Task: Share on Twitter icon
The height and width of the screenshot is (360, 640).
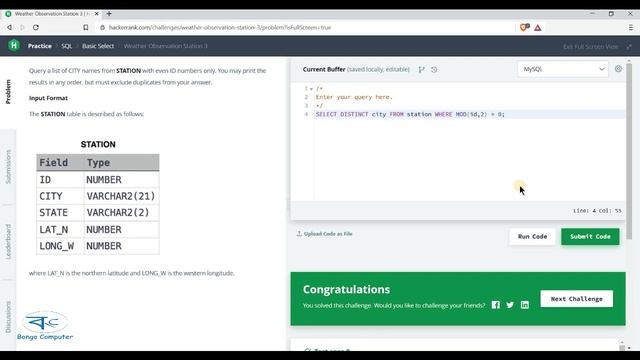Action: [x=510, y=305]
